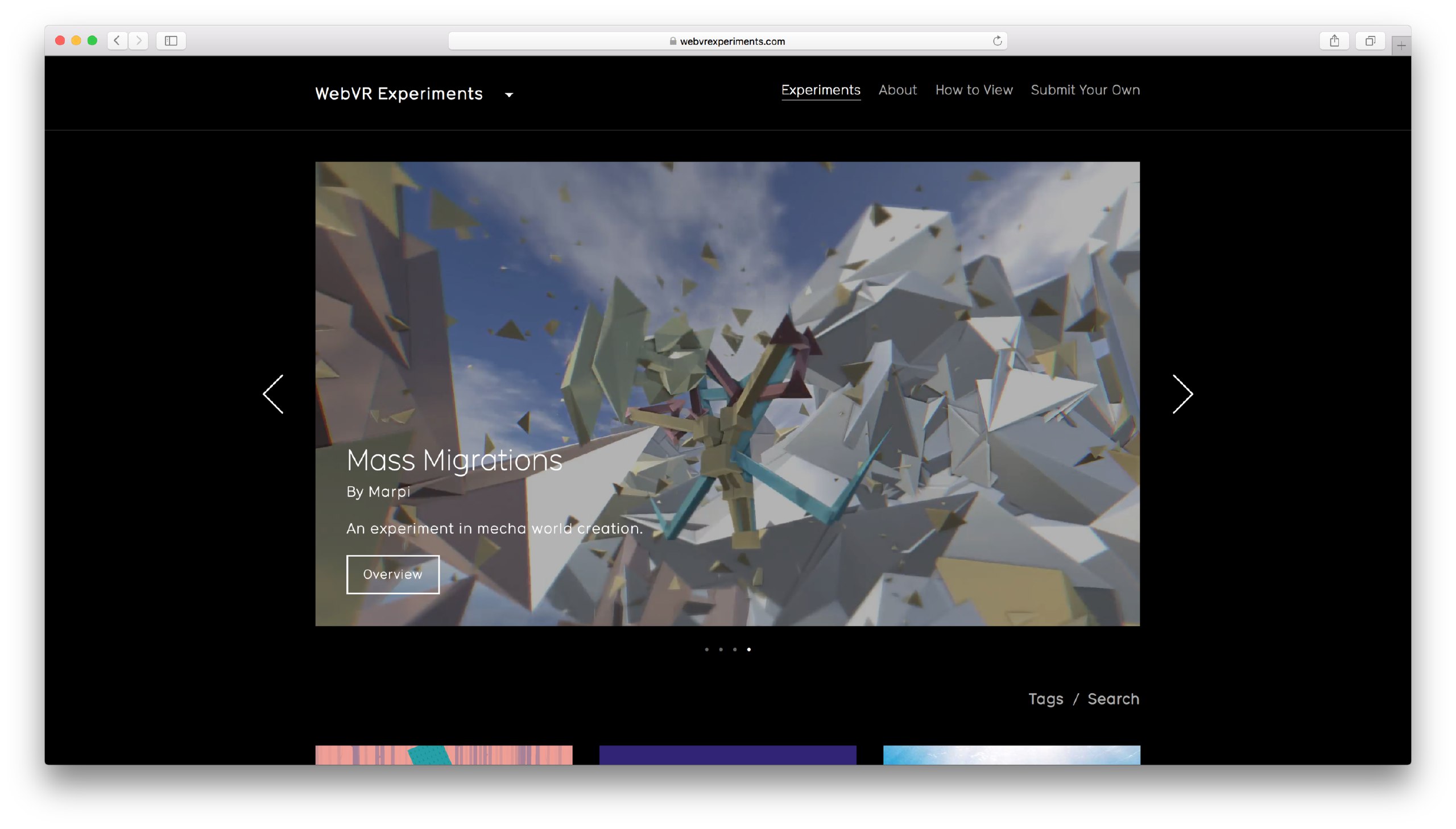Click the webvrexperiments.com address field

tap(727, 41)
